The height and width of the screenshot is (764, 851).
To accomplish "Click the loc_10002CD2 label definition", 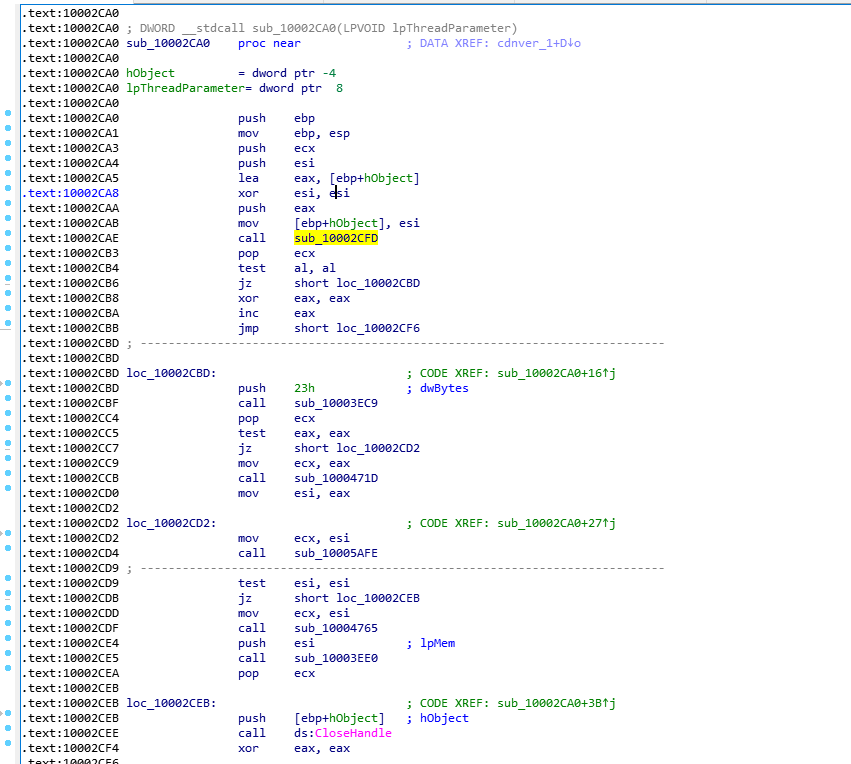I will click(169, 523).
